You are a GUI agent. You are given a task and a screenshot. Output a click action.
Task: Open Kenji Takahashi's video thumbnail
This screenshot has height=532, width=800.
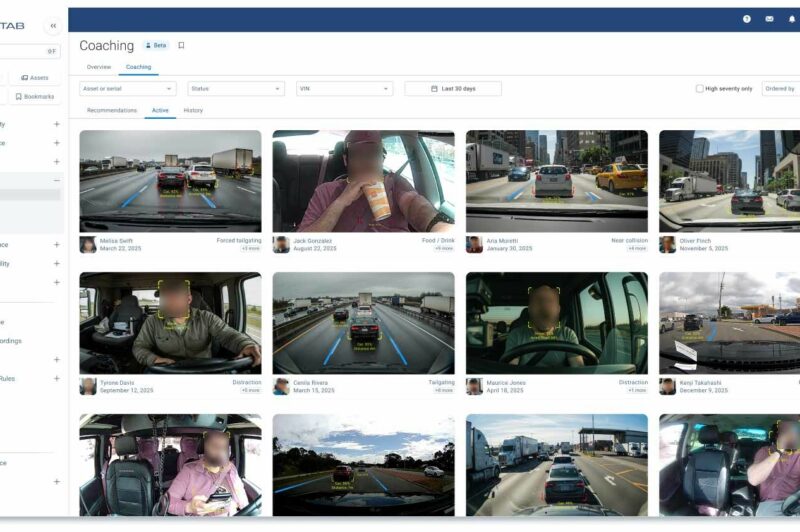point(730,323)
